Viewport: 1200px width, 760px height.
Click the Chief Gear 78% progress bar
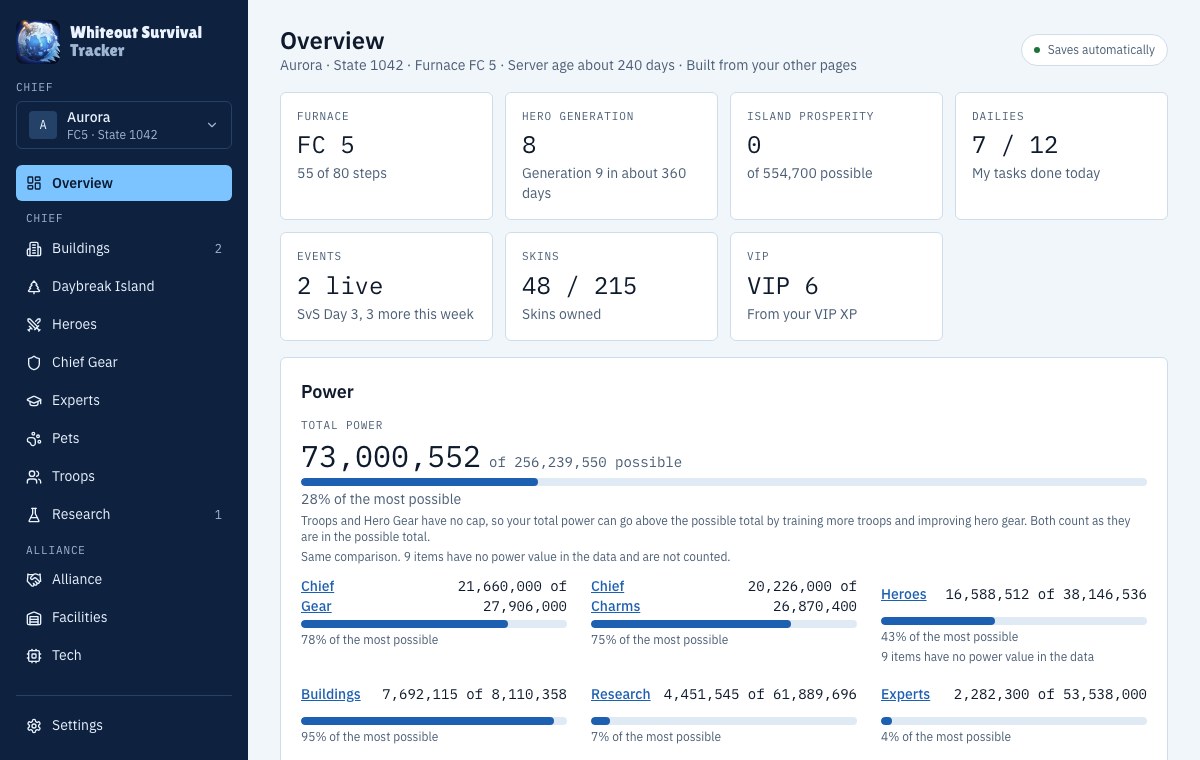coord(434,624)
